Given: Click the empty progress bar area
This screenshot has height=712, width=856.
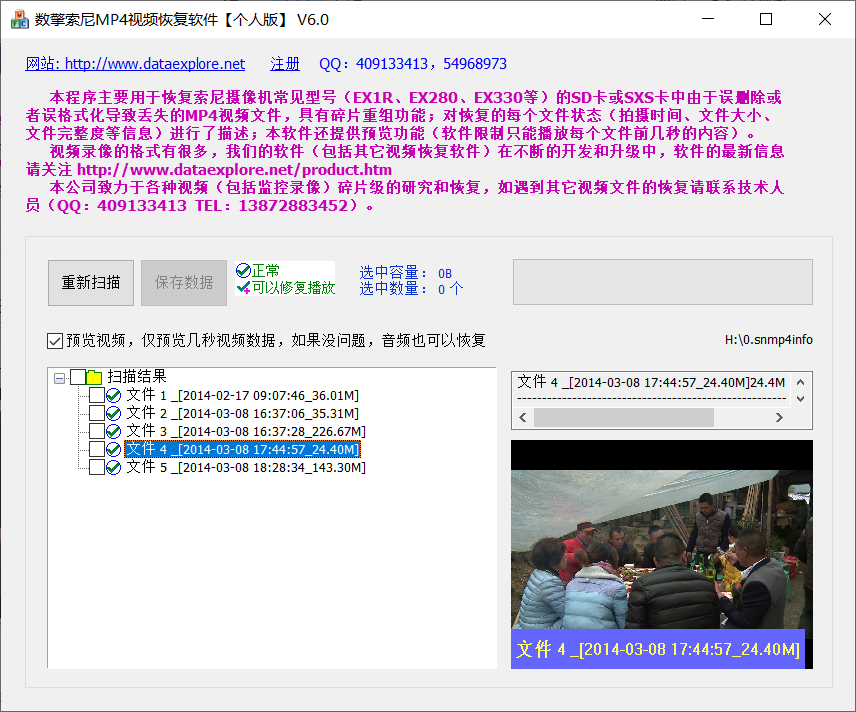Looking at the screenshot, I should pyautogui.click(x=663, y=282).
